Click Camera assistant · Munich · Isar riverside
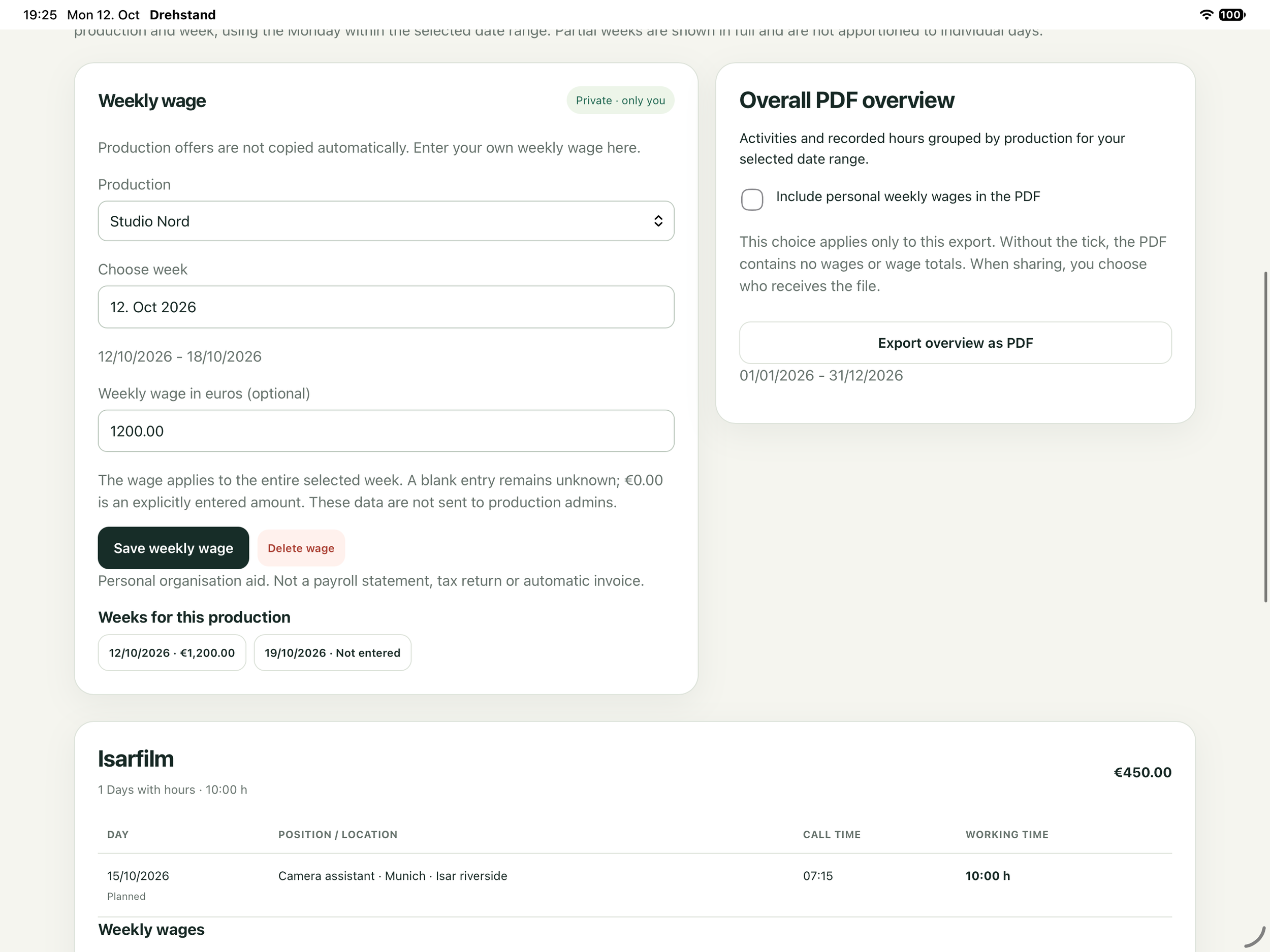 click(393, 876)
